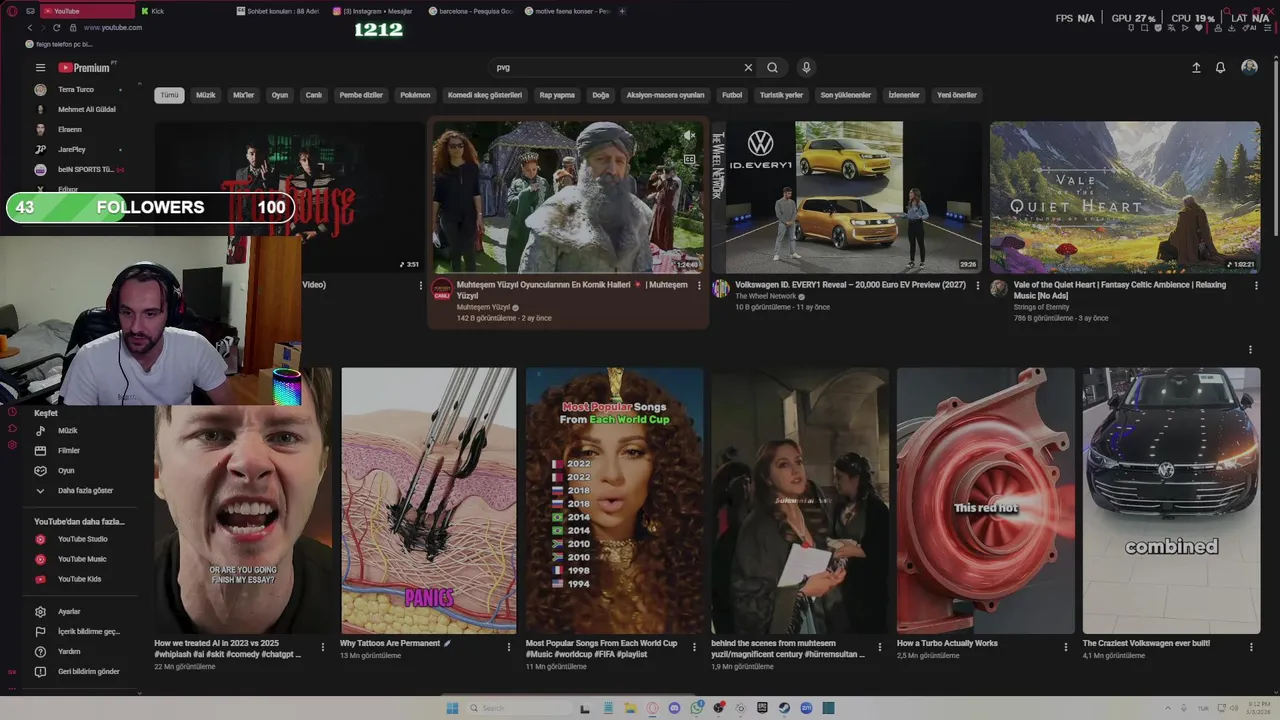The height and width of the screenshot is (720, 1280).
Task: Select the Oyun filter chip
Action: tap(280, 95)
